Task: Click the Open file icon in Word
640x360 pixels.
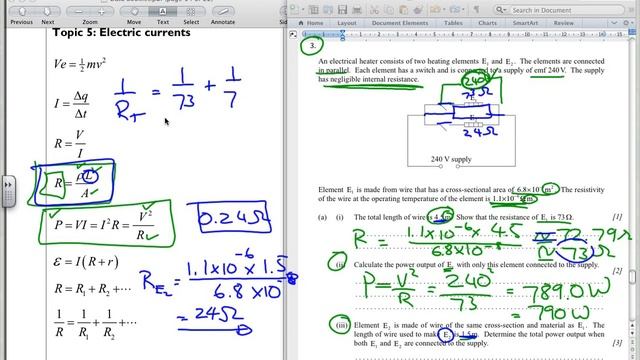Action: tap(328, 10)
